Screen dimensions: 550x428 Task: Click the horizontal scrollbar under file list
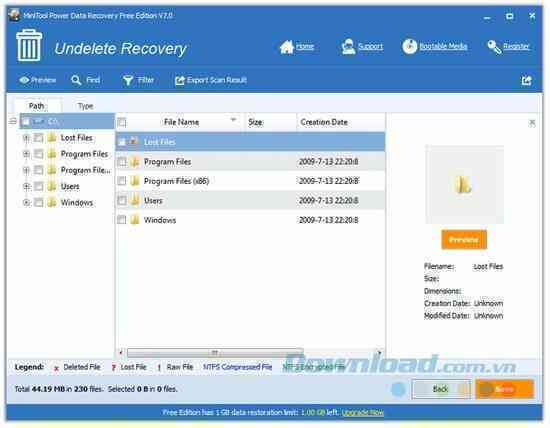pyautogui.click(x=215, y=352)
